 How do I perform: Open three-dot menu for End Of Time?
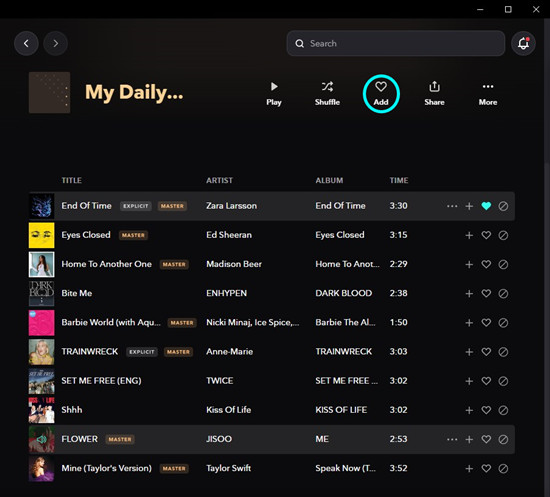click(452, 206)
